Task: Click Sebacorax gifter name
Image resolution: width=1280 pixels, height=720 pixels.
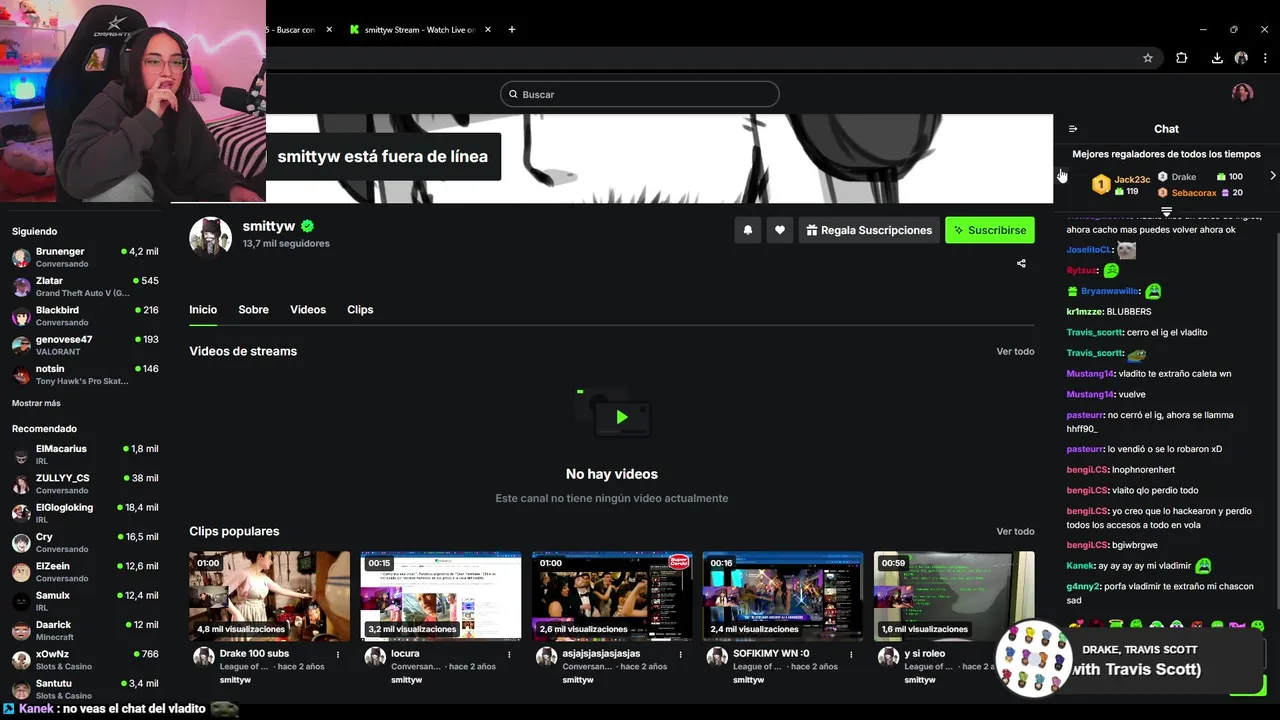Action: coord(1194,193)
